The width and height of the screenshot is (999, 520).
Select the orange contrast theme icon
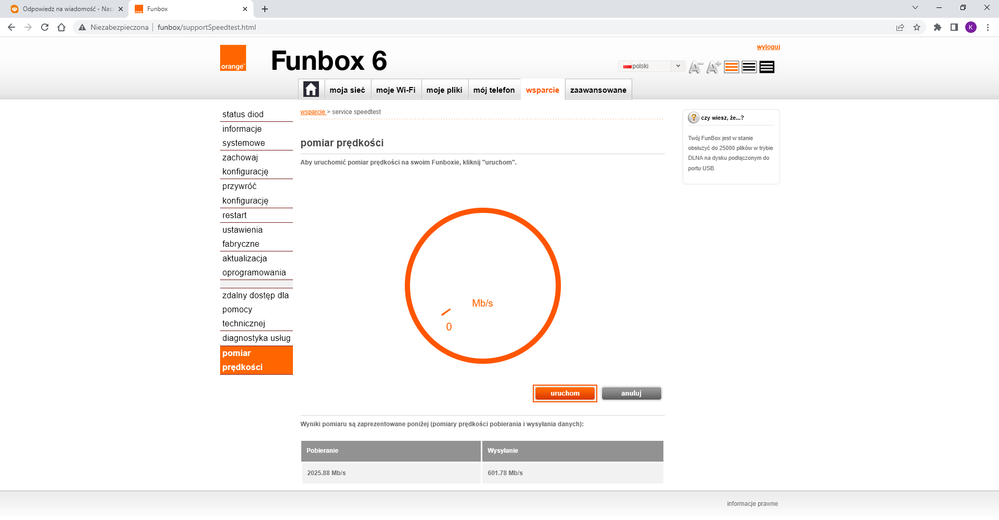732,67
